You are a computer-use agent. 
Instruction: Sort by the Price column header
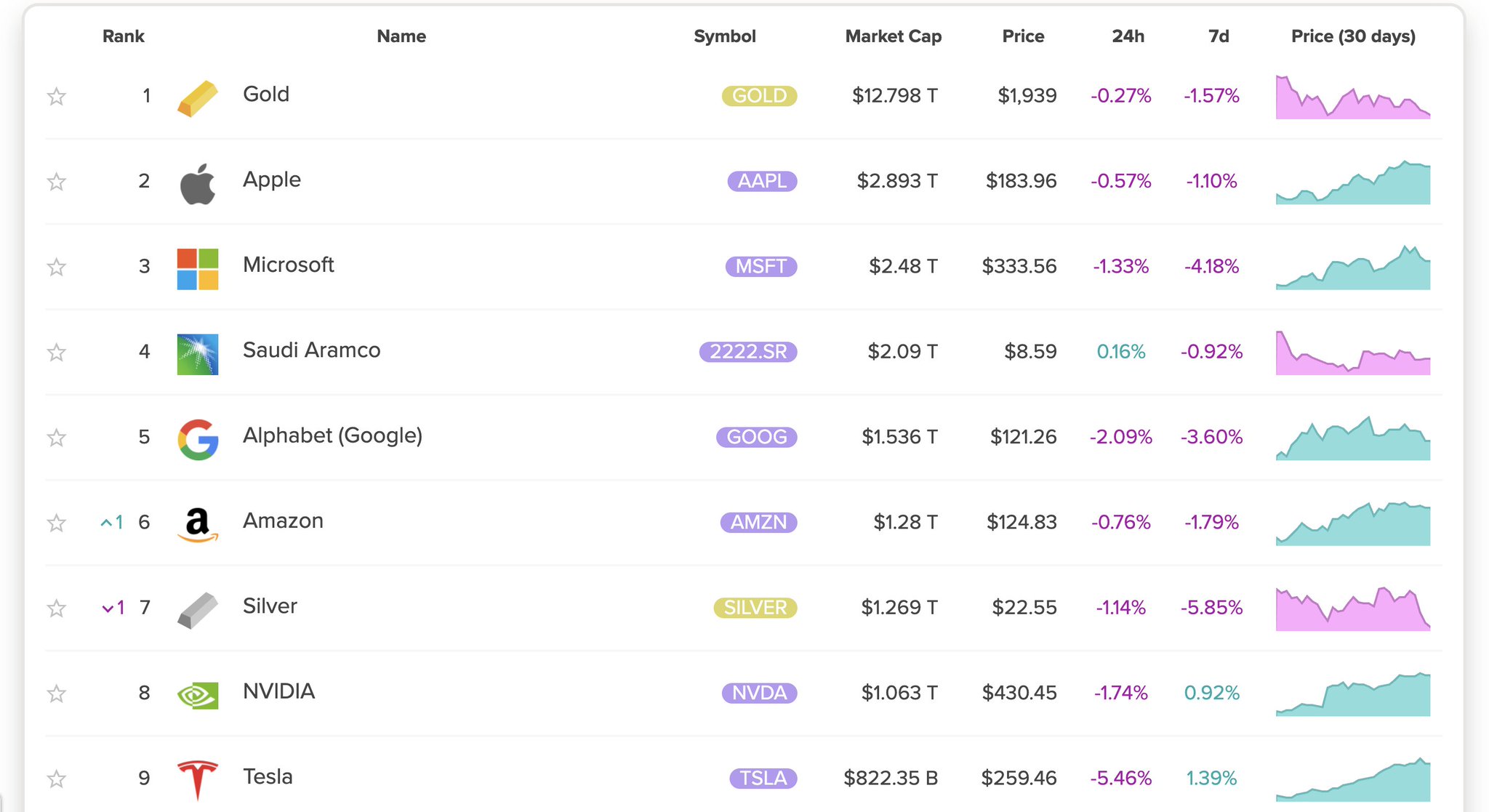[x=1023, y=36]
